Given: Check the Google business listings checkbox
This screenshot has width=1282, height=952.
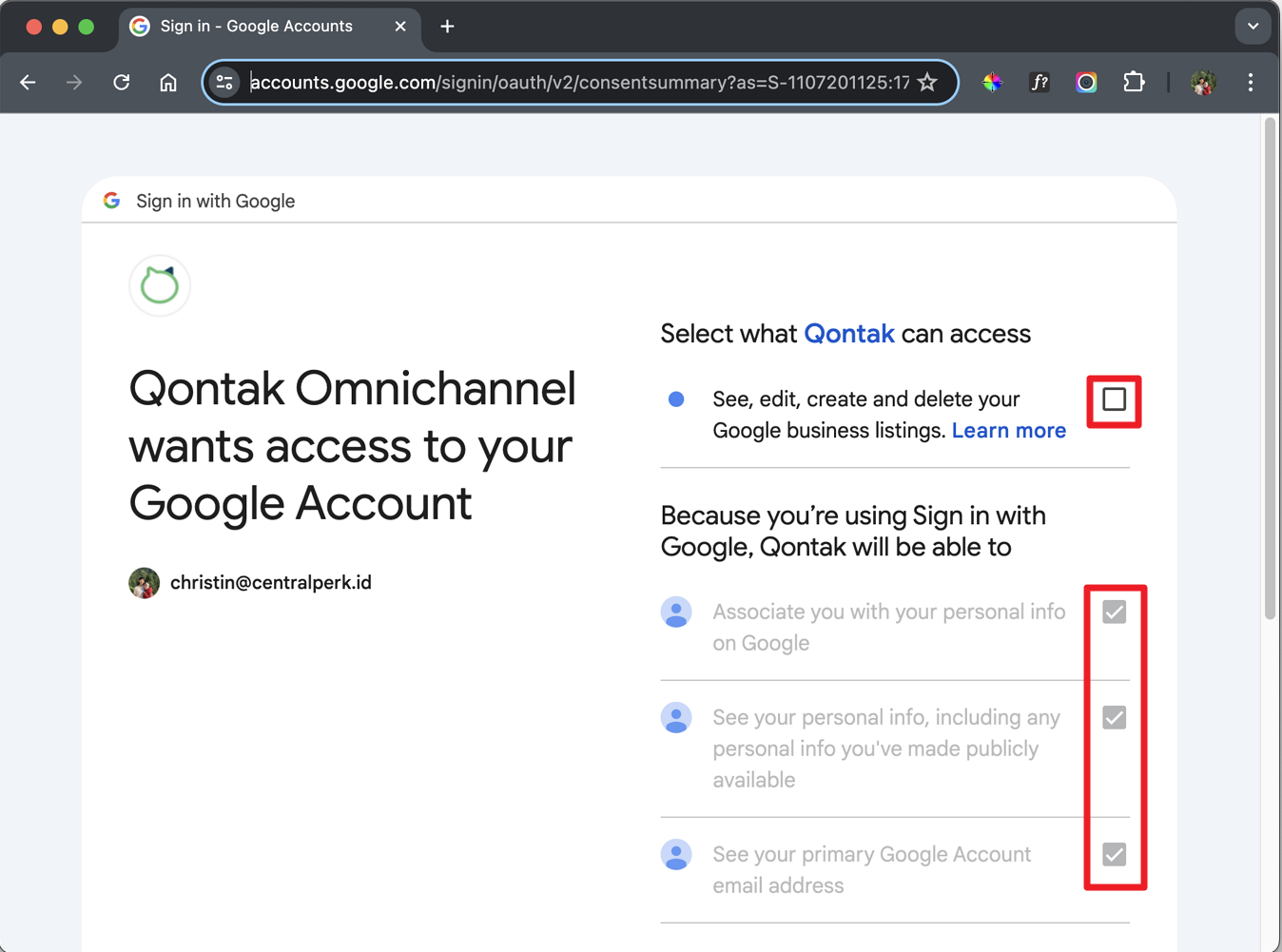Looking at the screenshot, I should pyautogui.click(x=1115, y=399).
